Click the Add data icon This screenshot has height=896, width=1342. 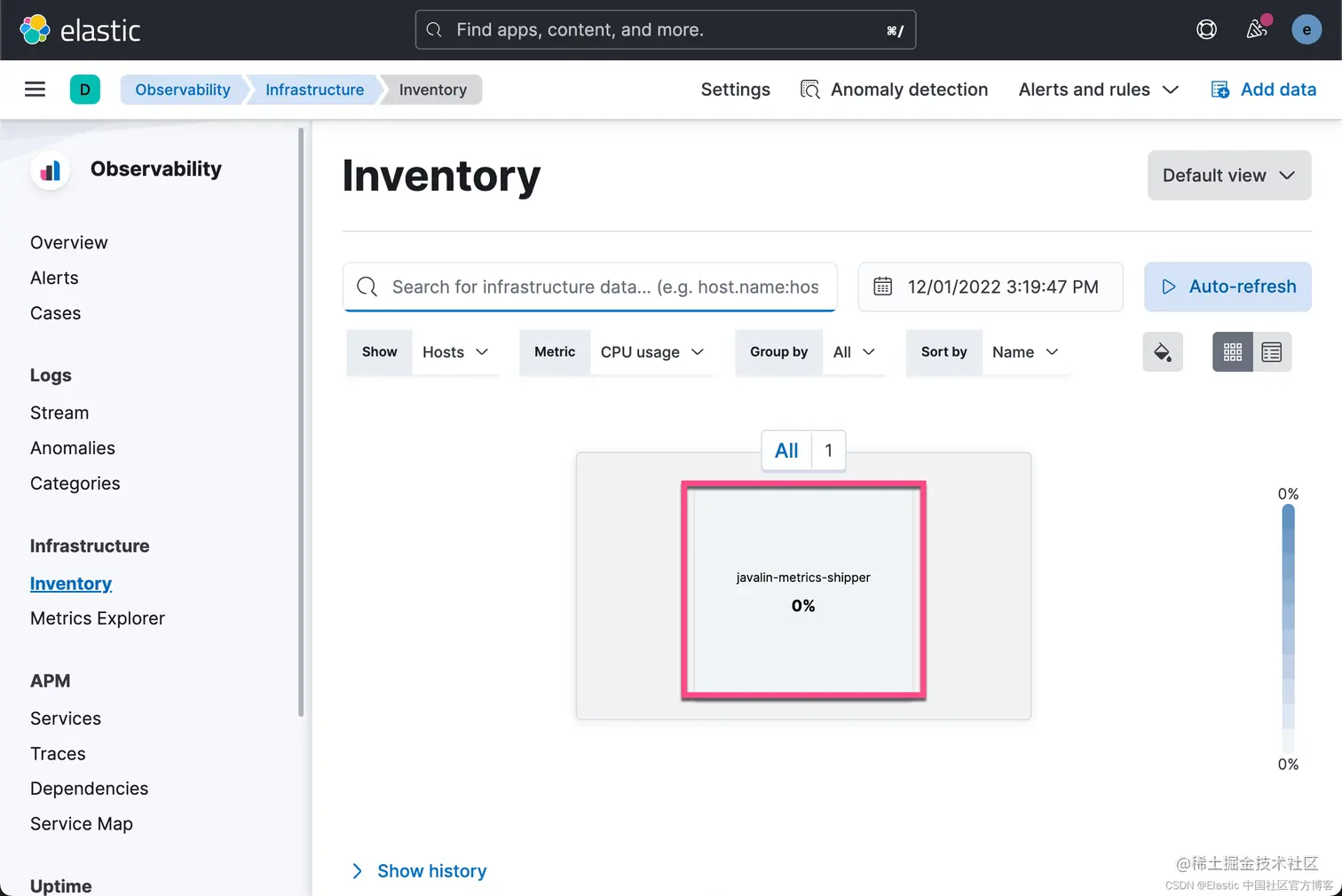(x=1220, y=90)
